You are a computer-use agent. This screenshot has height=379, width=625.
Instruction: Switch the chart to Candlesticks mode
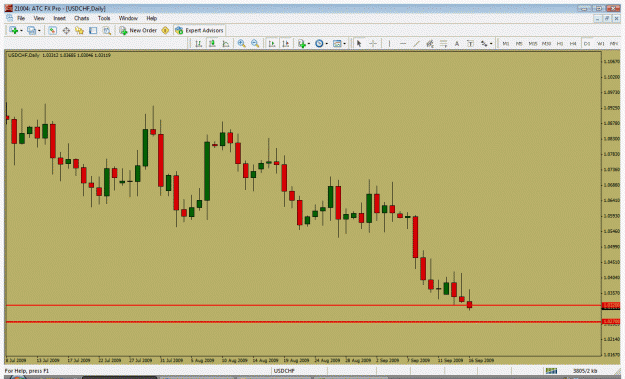(212, 43)
